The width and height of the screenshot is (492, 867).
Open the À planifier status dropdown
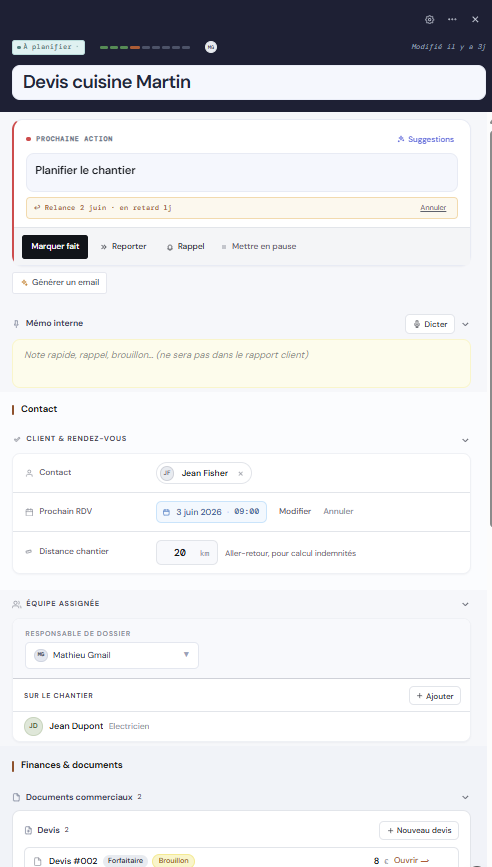tap(49, 47)
